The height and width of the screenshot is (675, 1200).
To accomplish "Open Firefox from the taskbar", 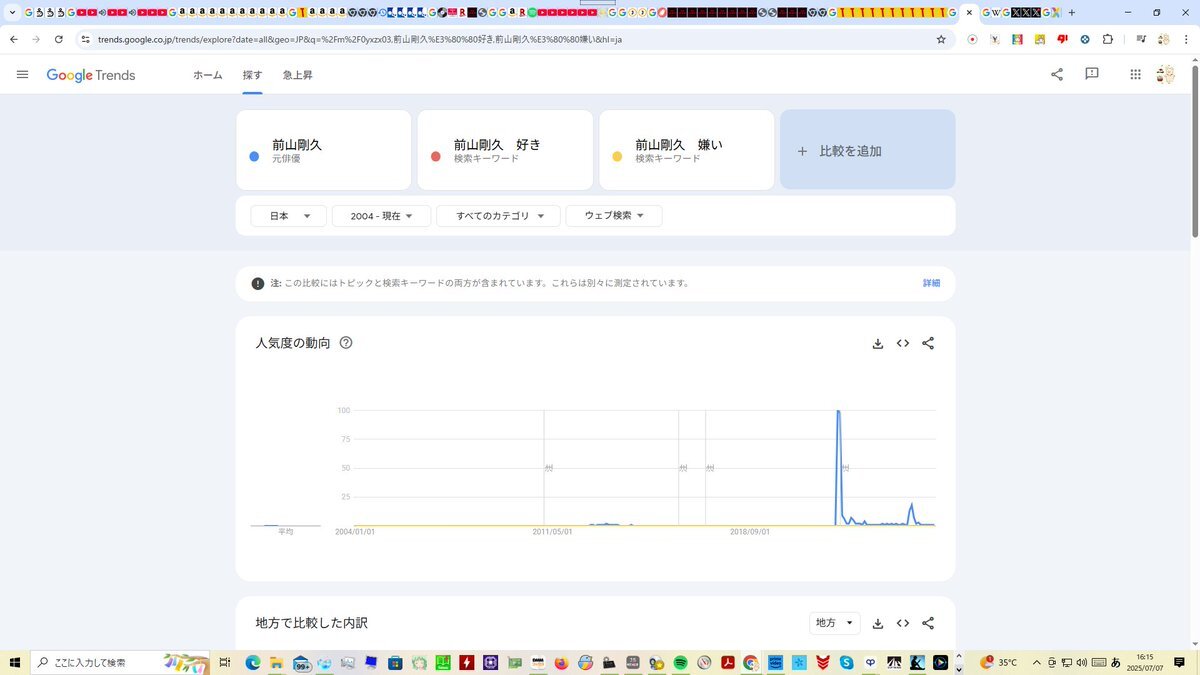I will [560, 662].
